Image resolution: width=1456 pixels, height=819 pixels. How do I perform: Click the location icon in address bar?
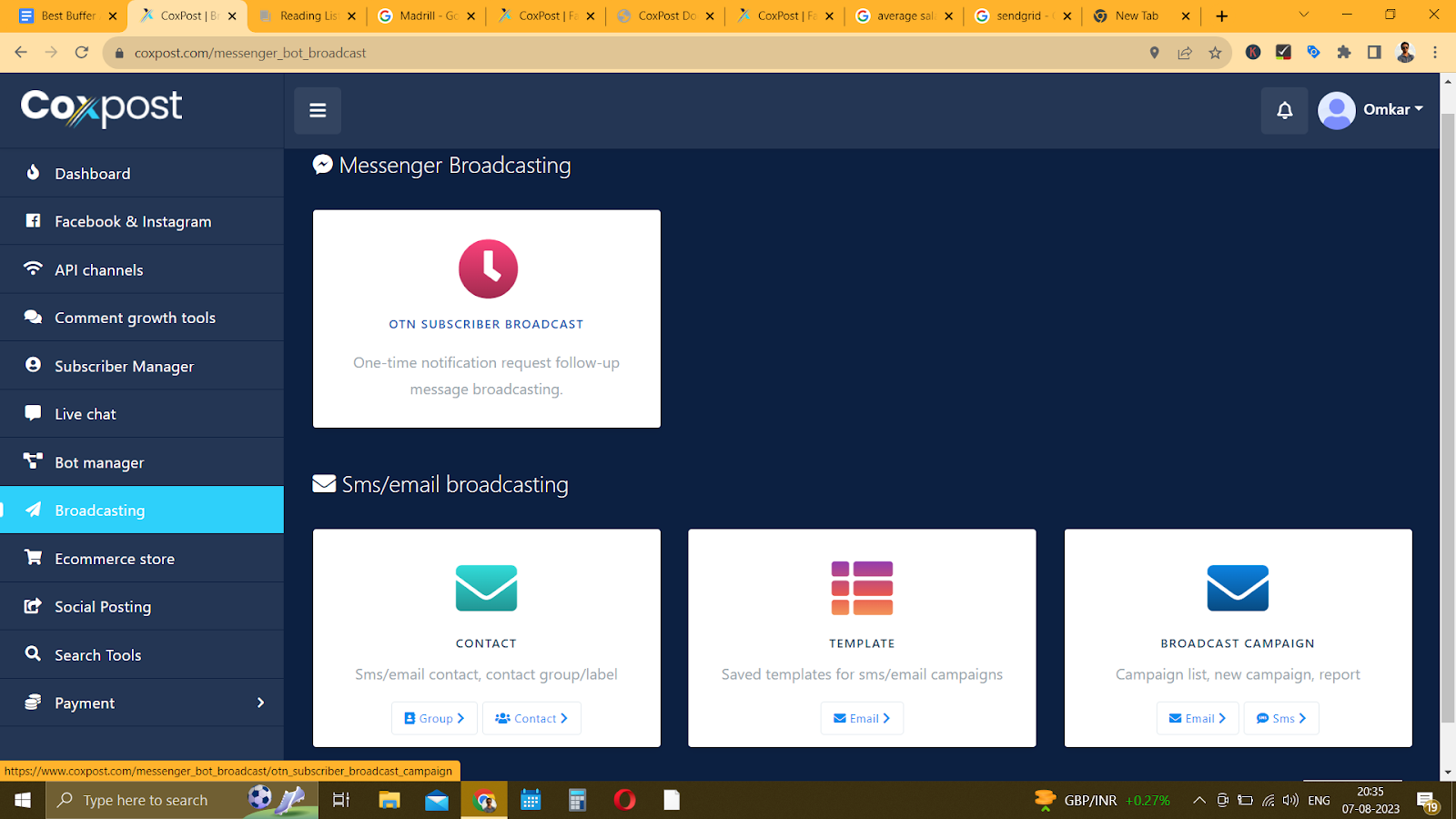click(1155, 53)
